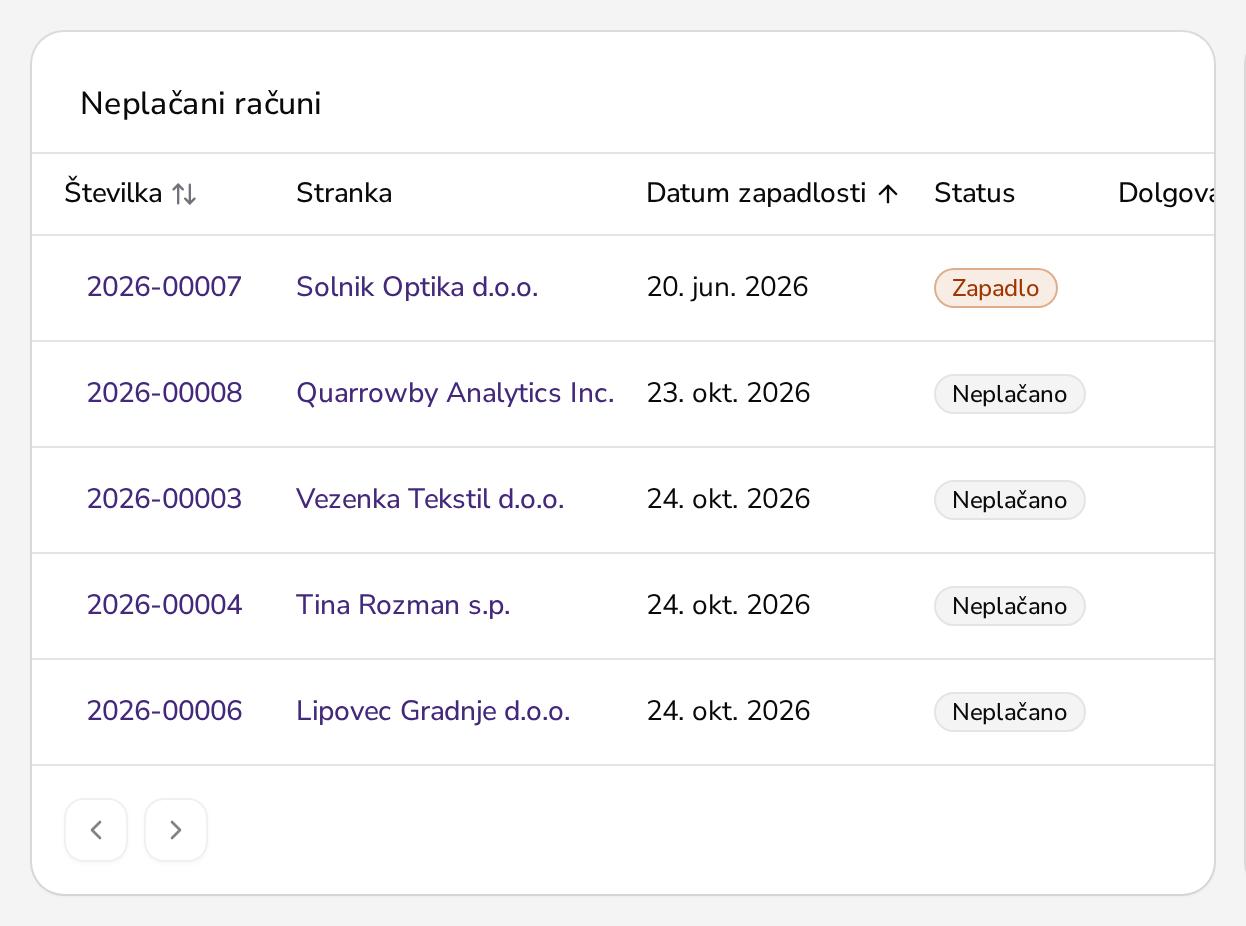Image resolution: width=1246 pixels, height=926 pixels.
Task: Open invoice 2026-00004
Action: [x=164, y=606]
